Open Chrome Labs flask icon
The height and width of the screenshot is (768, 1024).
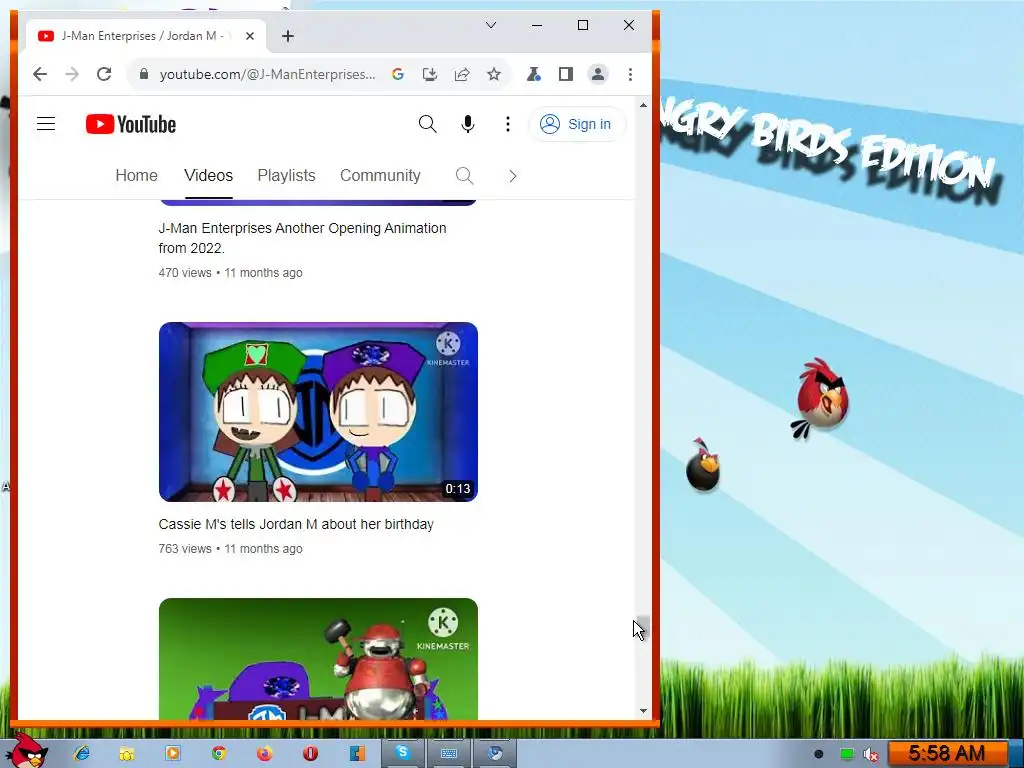click(534, 74)
